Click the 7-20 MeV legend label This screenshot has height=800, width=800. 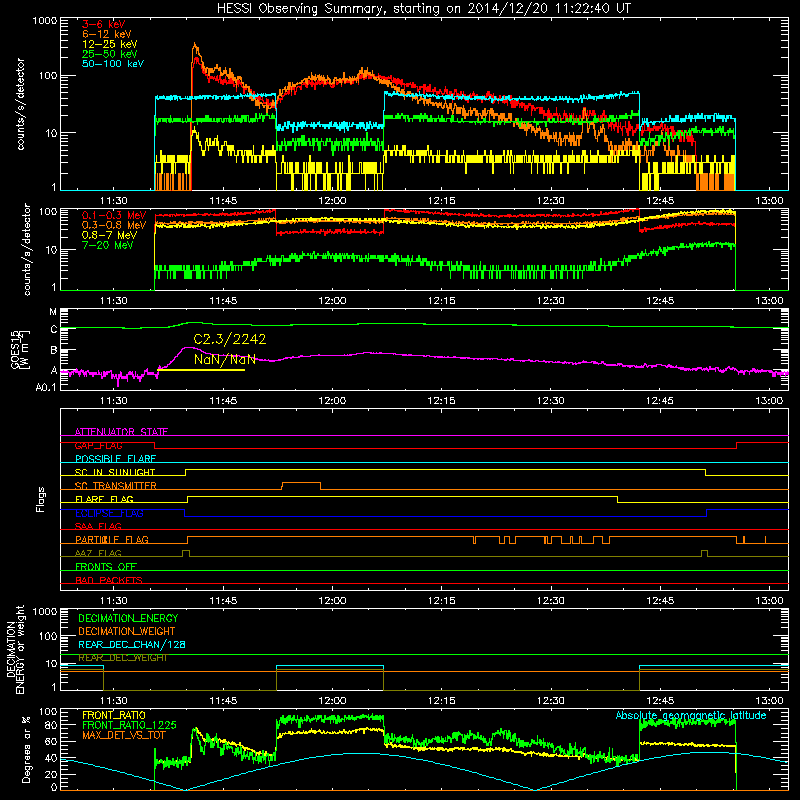[x=108, y=245]
